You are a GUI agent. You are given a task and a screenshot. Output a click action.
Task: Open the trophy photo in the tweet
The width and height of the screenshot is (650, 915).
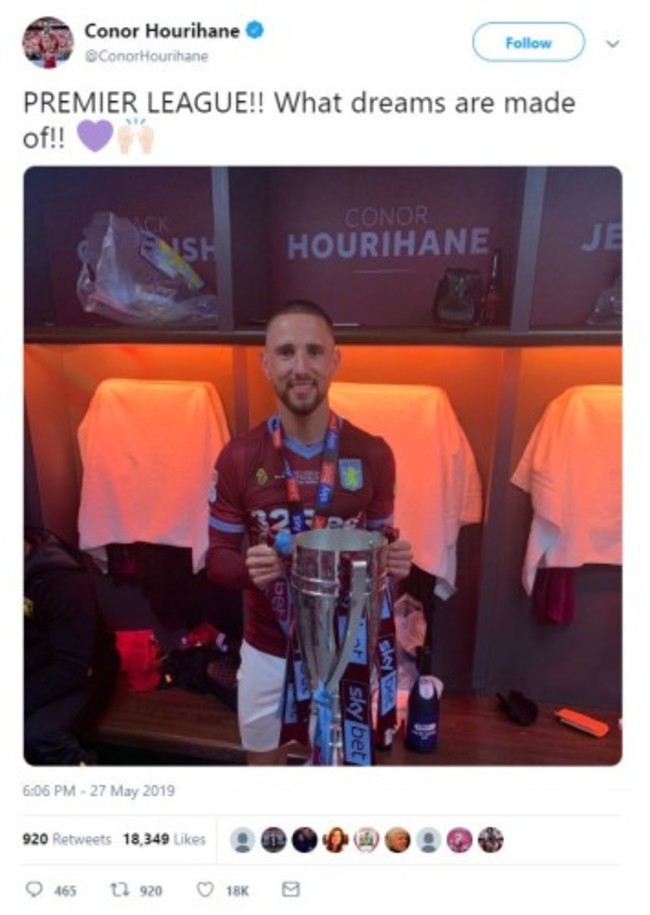[x=323, y=466]
